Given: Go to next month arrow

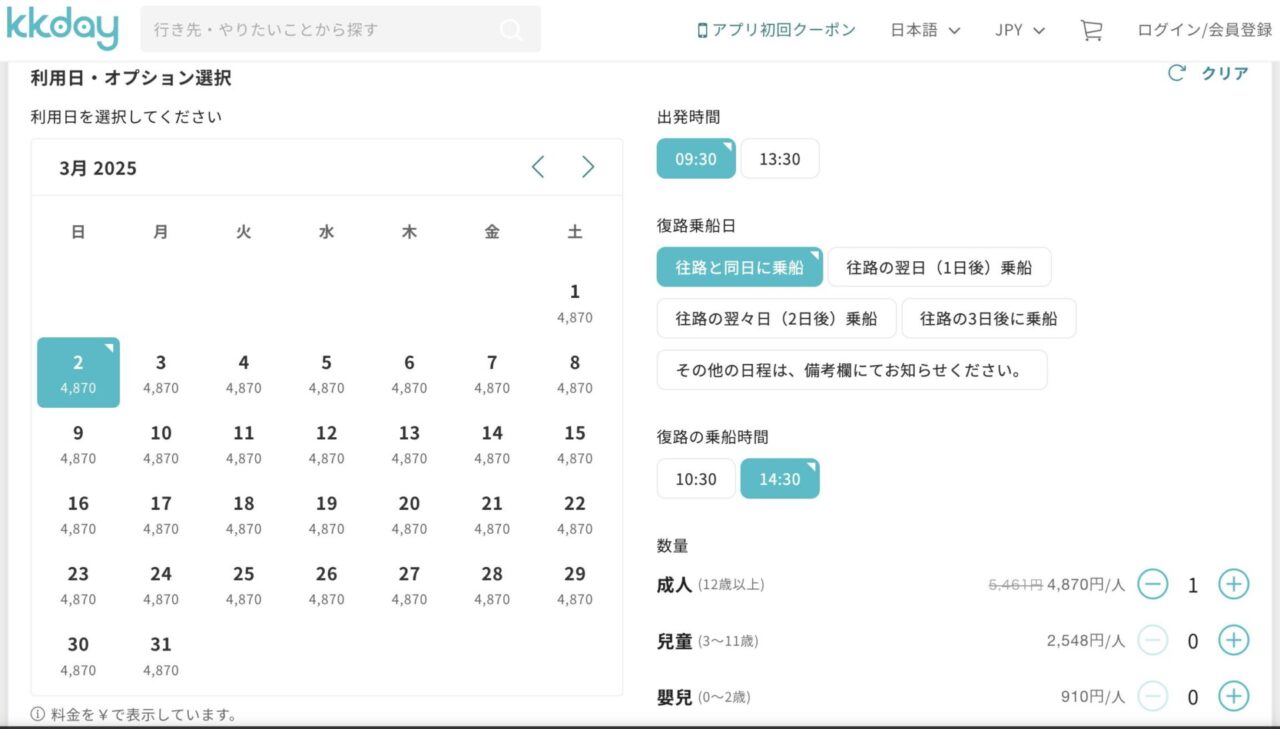Looking at the screenshot, I should tap(588, 167).
